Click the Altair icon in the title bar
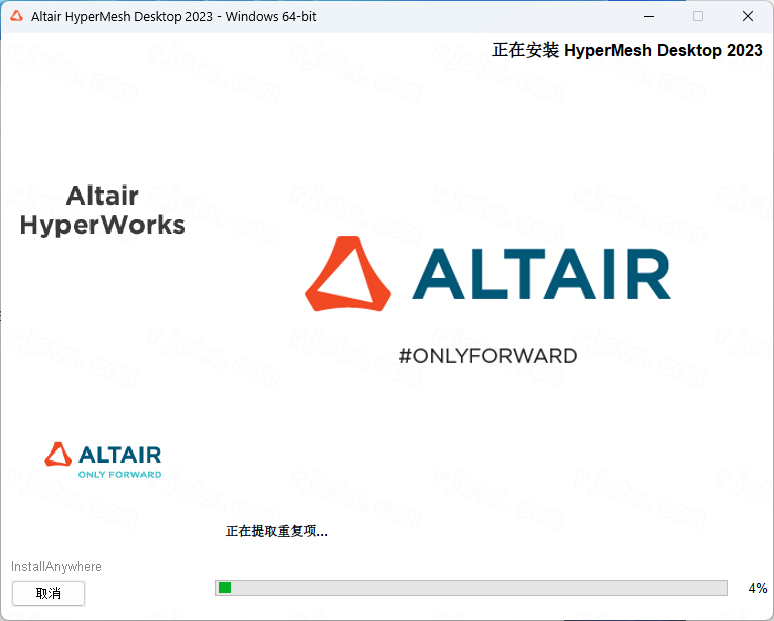The width and height of the screenshot is (774, 621). (x=16, y=16)
